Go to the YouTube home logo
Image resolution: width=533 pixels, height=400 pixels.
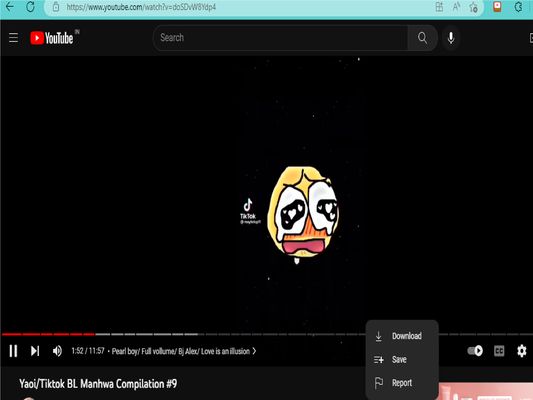pyautogui.click(x=52, y=38)
